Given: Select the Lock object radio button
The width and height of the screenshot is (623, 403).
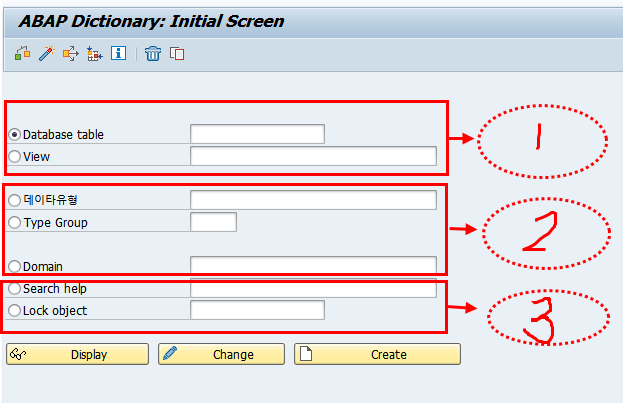Looking at the screenshot, I should [x=14, y=310].
